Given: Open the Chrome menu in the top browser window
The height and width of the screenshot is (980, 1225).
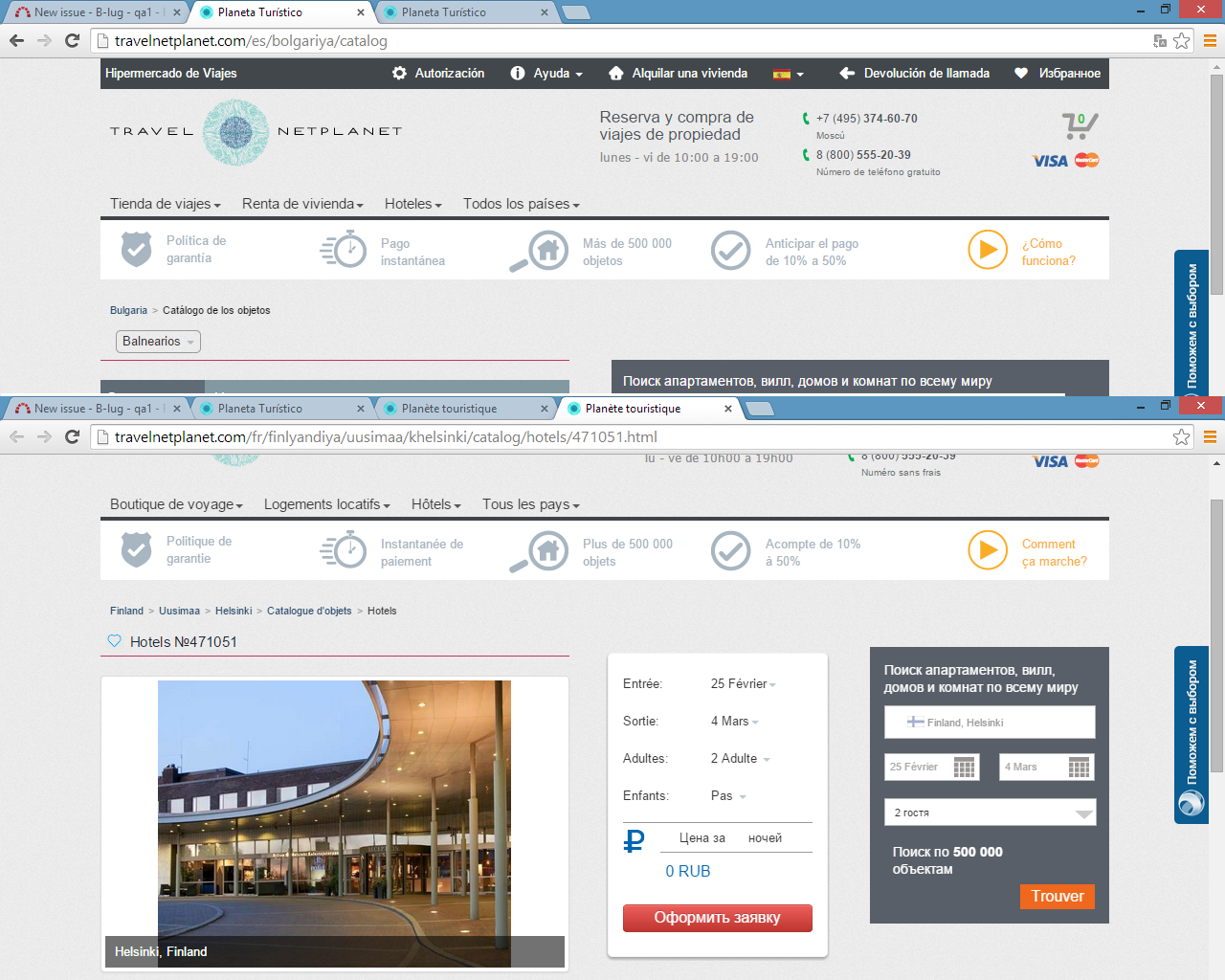Looking at the screenshot, I should pyautogui.click(x=1210, y=41).
